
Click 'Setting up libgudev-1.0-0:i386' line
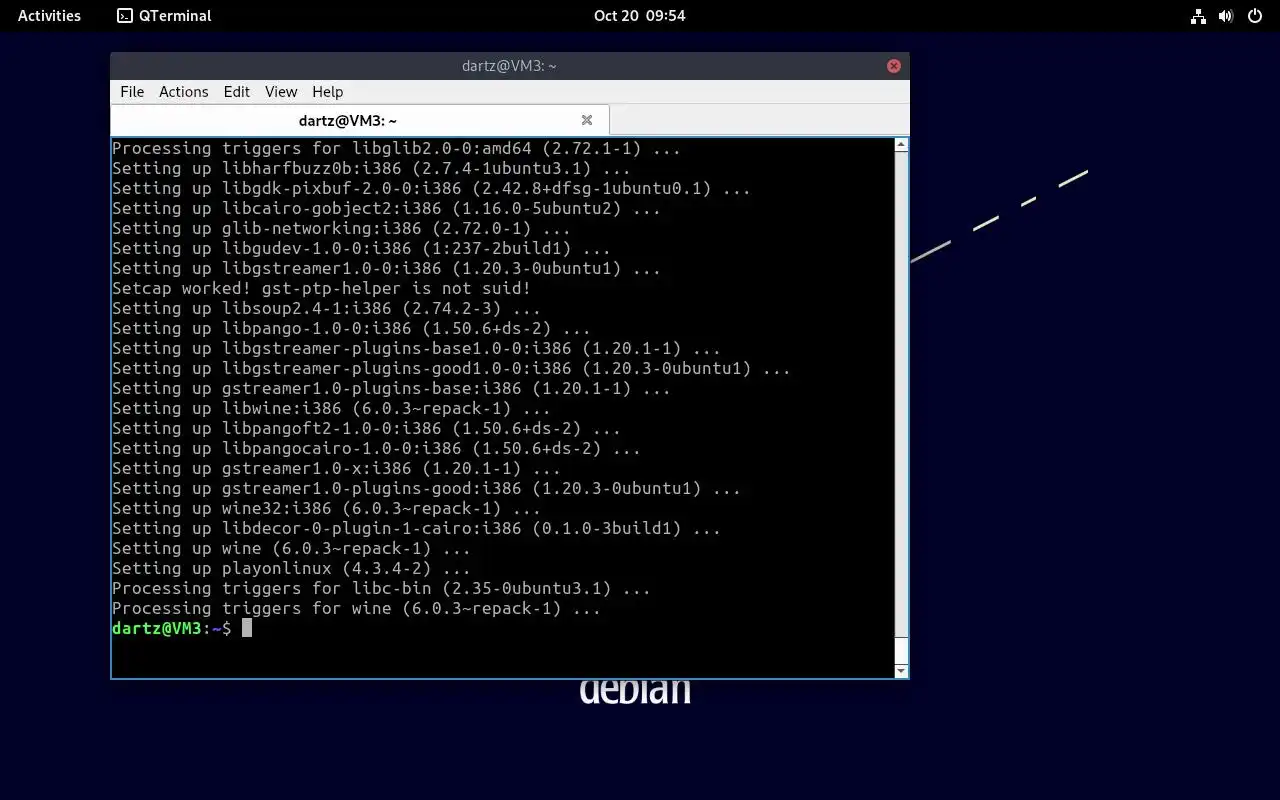pos(361,248)
